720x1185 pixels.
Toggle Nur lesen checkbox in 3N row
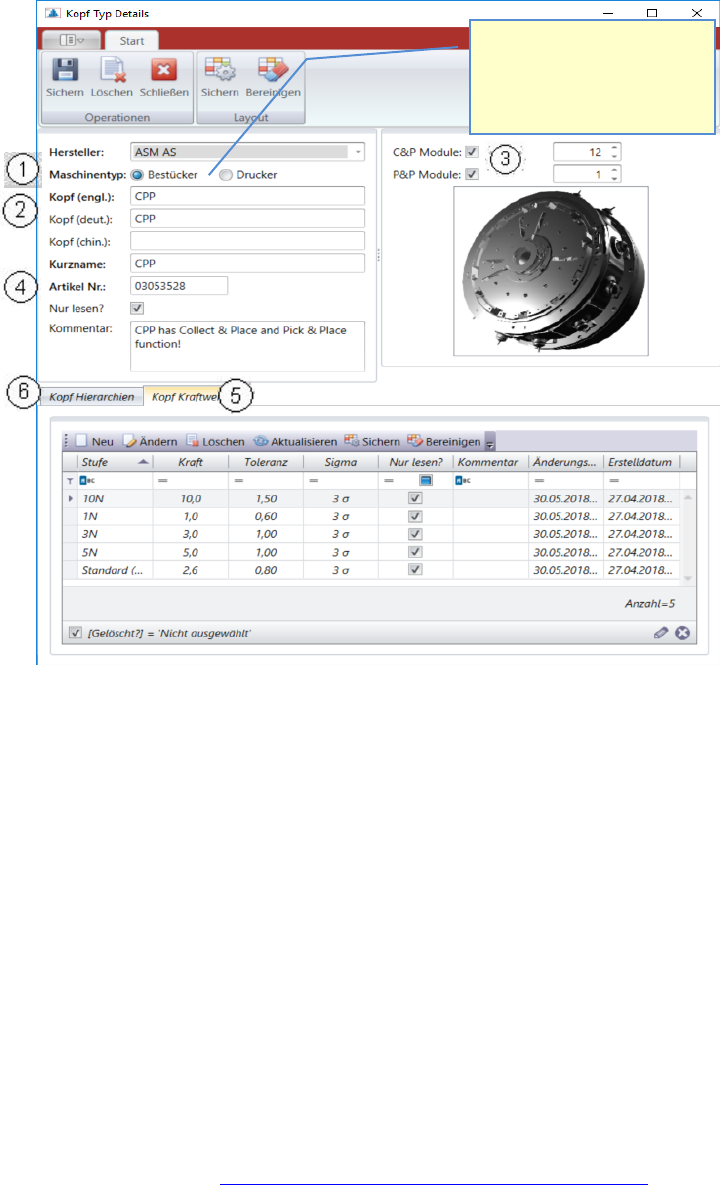pyautogui.click(x=415, y=534)
